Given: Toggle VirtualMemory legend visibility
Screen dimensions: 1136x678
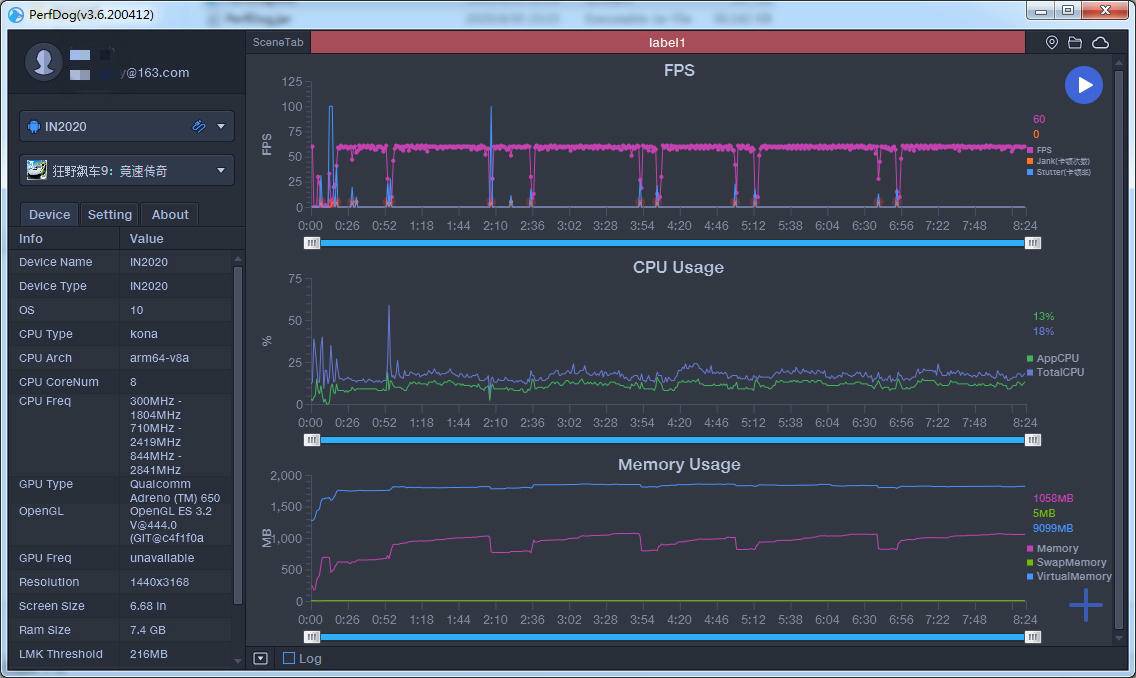Looking at the screenshot, I should (1069, 576).
